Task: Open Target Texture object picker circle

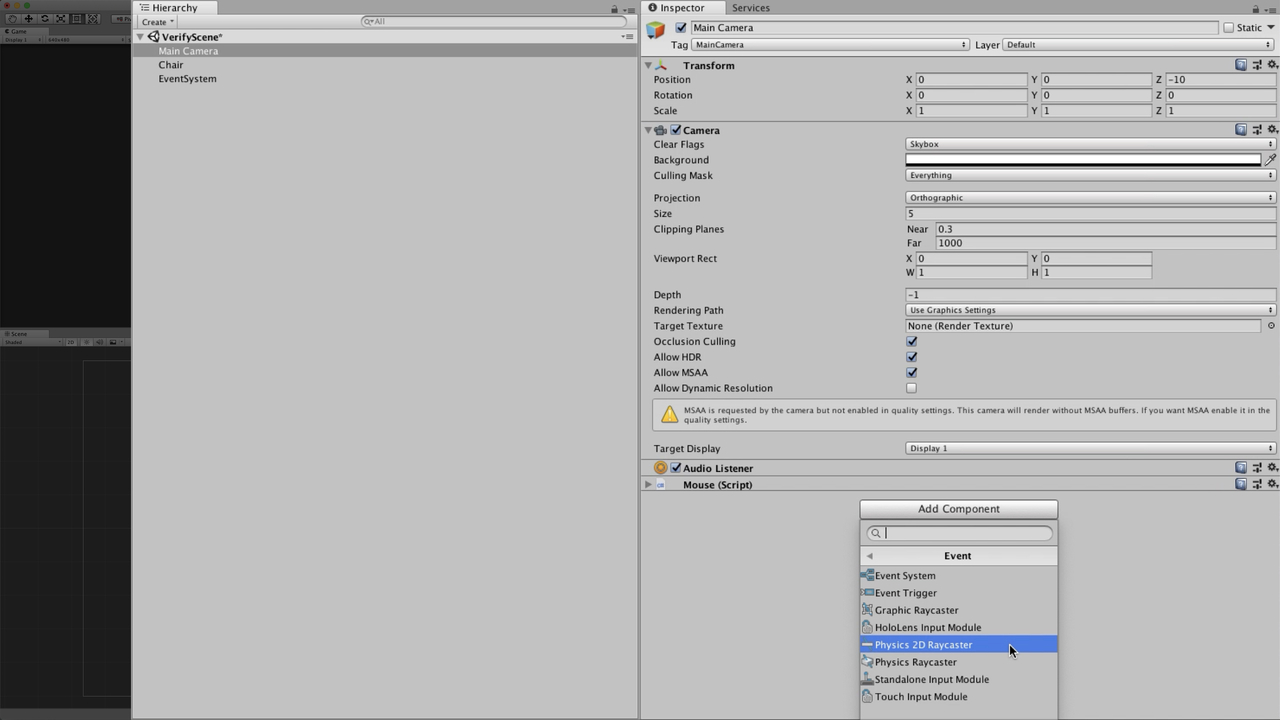Action: [x=1271, y=326]
